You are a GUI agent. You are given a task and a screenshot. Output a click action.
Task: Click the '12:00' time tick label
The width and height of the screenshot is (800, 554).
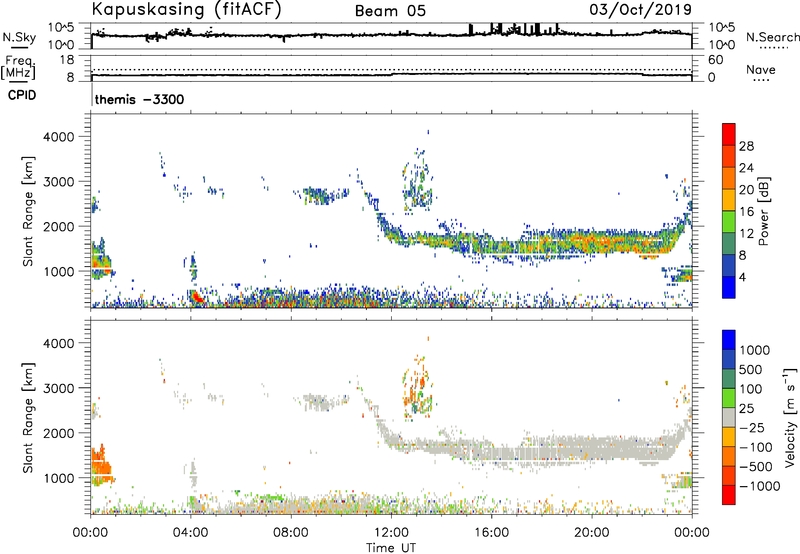point(391,533)
